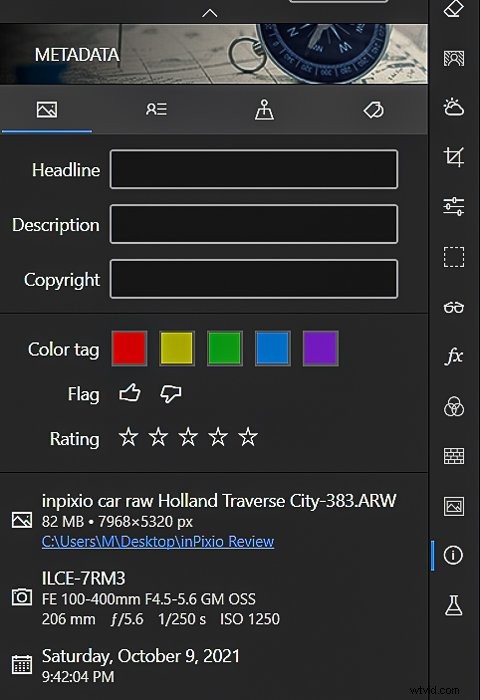Select the dashed rectangle selection tool
Image resolution: width=480 pixels, height=700 pixels.
click(x=454, y=257)
